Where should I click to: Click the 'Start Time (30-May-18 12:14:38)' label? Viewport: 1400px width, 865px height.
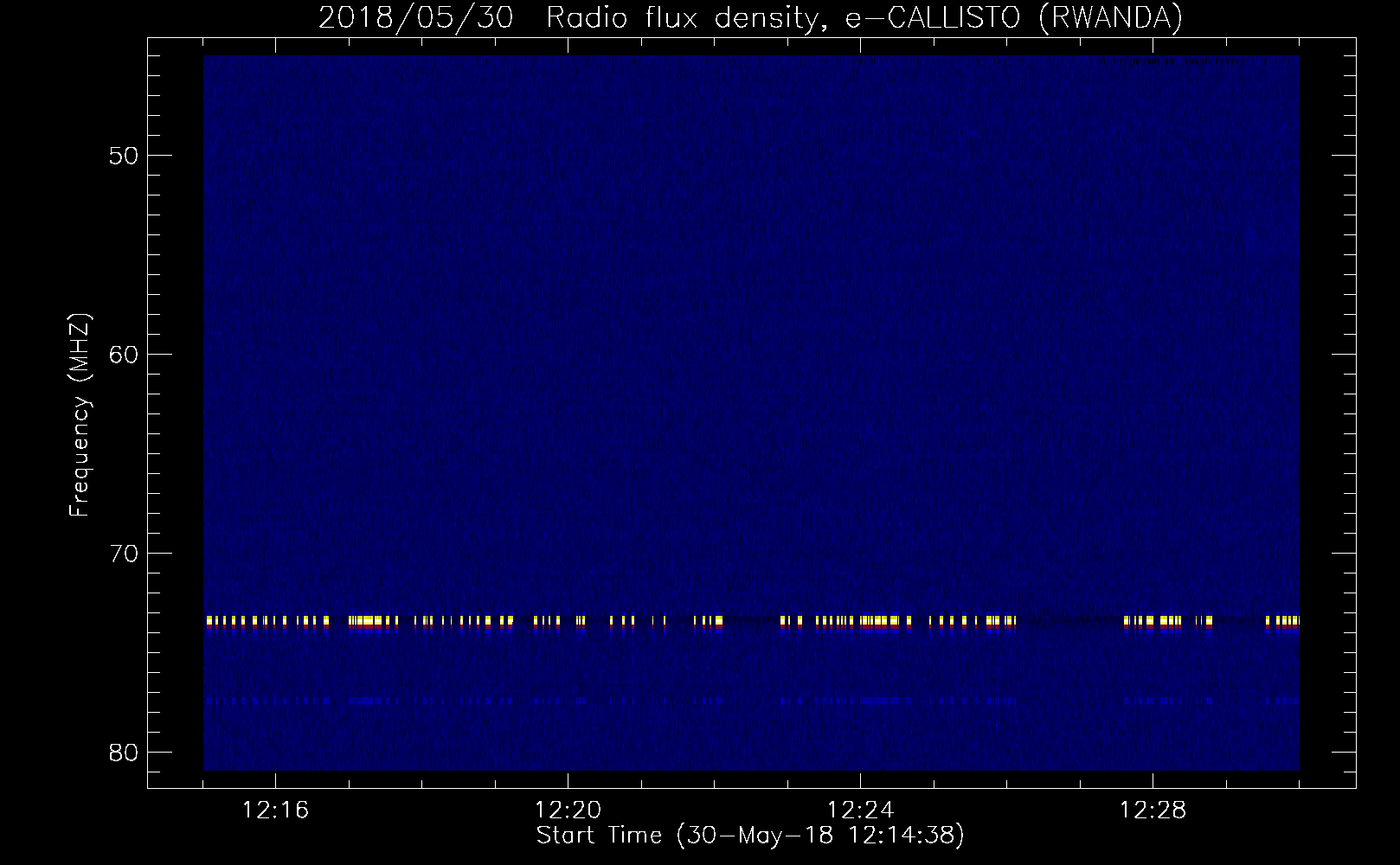tap(750, 836)
